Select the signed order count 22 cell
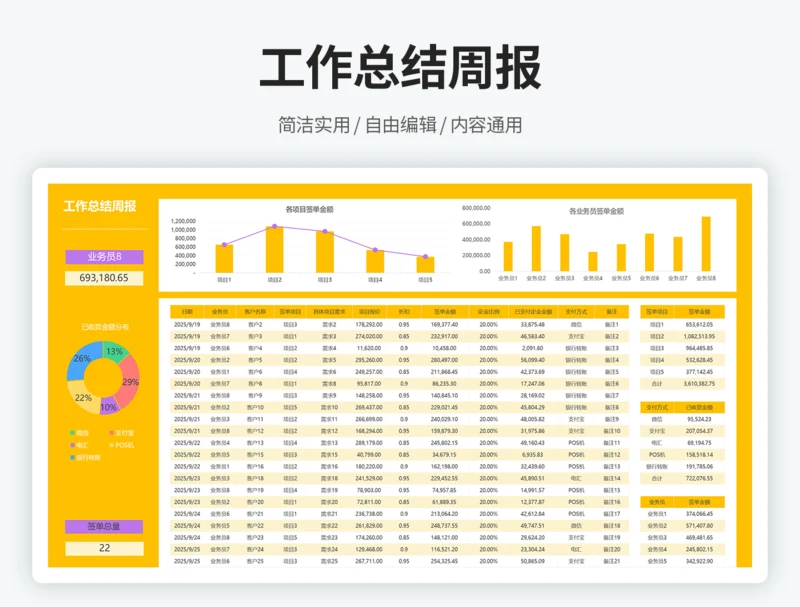This screenshot has width=800, height=607. coord(104,548)
